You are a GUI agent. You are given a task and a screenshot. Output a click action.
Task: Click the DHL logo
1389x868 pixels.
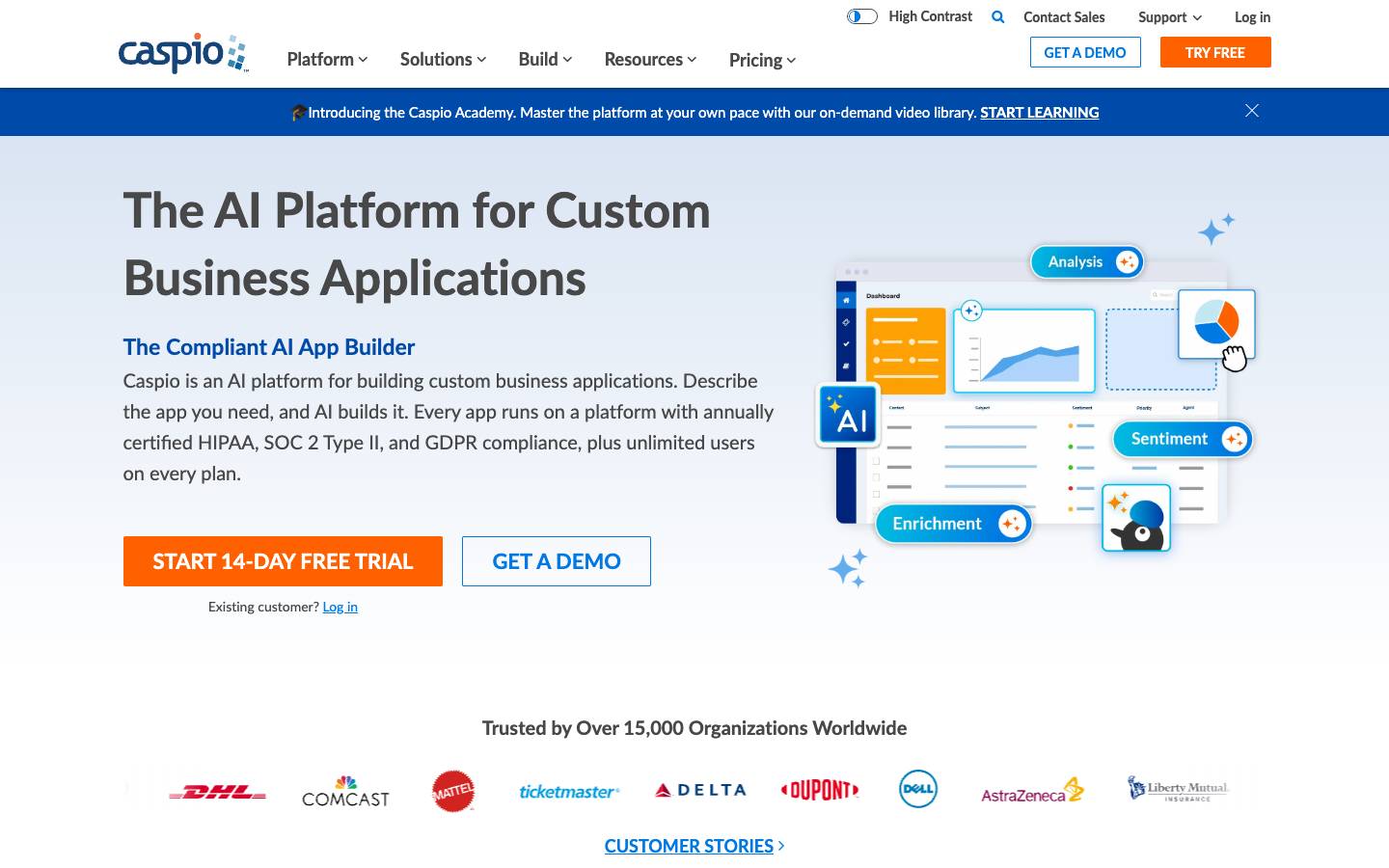pos(217,792)
